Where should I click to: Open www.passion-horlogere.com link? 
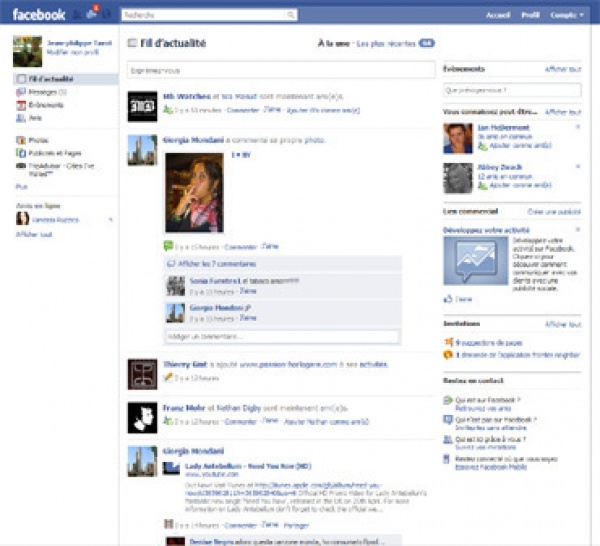[x=288, y=364]
